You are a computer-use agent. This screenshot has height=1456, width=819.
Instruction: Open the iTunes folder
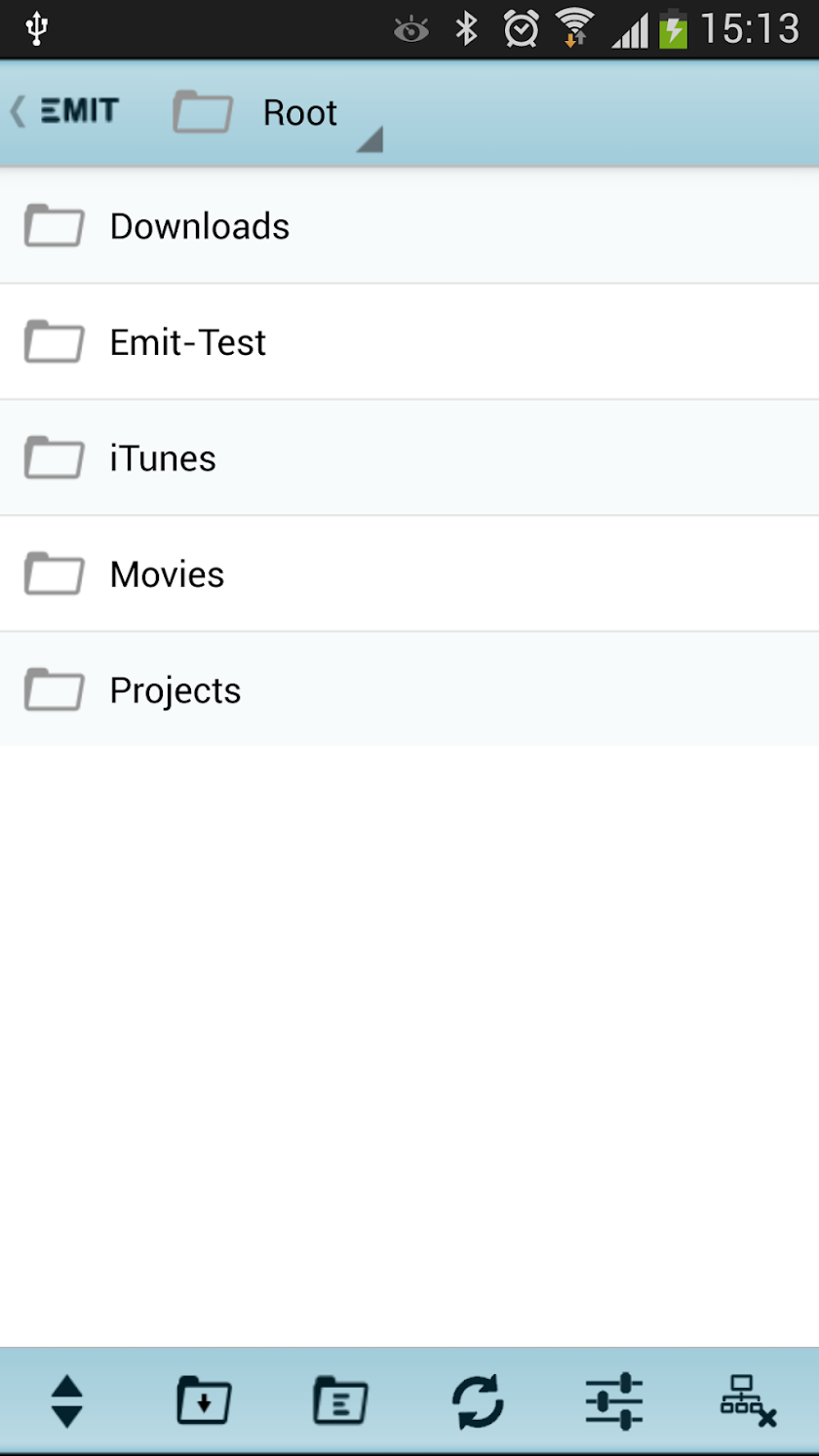[x=163, y=458]
